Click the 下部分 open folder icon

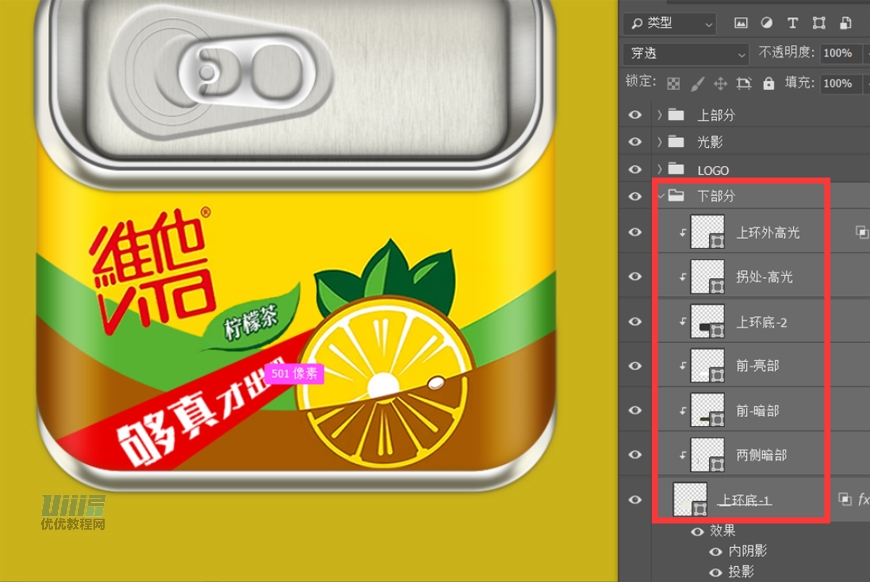coord(676,195)
